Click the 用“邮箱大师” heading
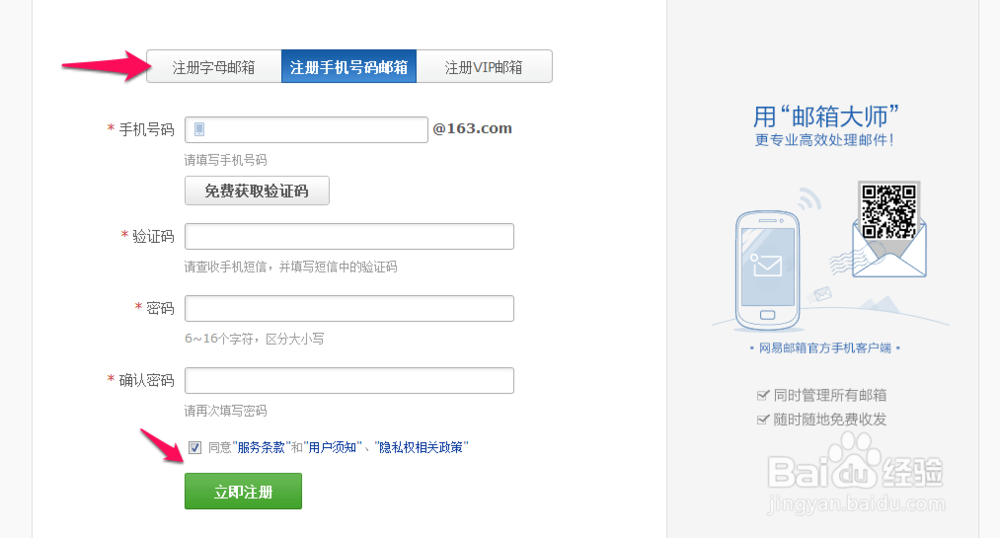Screen dimensions: 1000x538 point(826,117)
